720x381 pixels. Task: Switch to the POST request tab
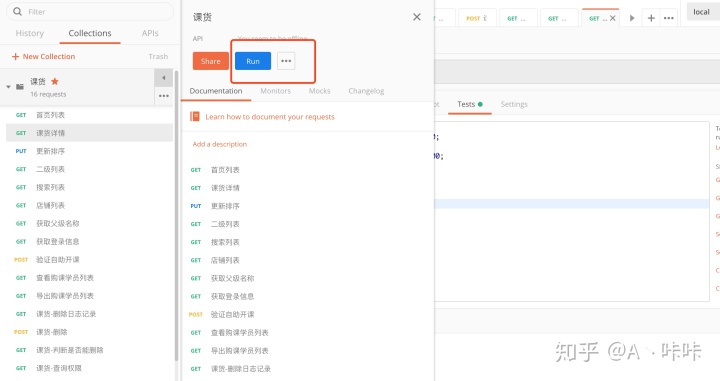click(476, 18)
